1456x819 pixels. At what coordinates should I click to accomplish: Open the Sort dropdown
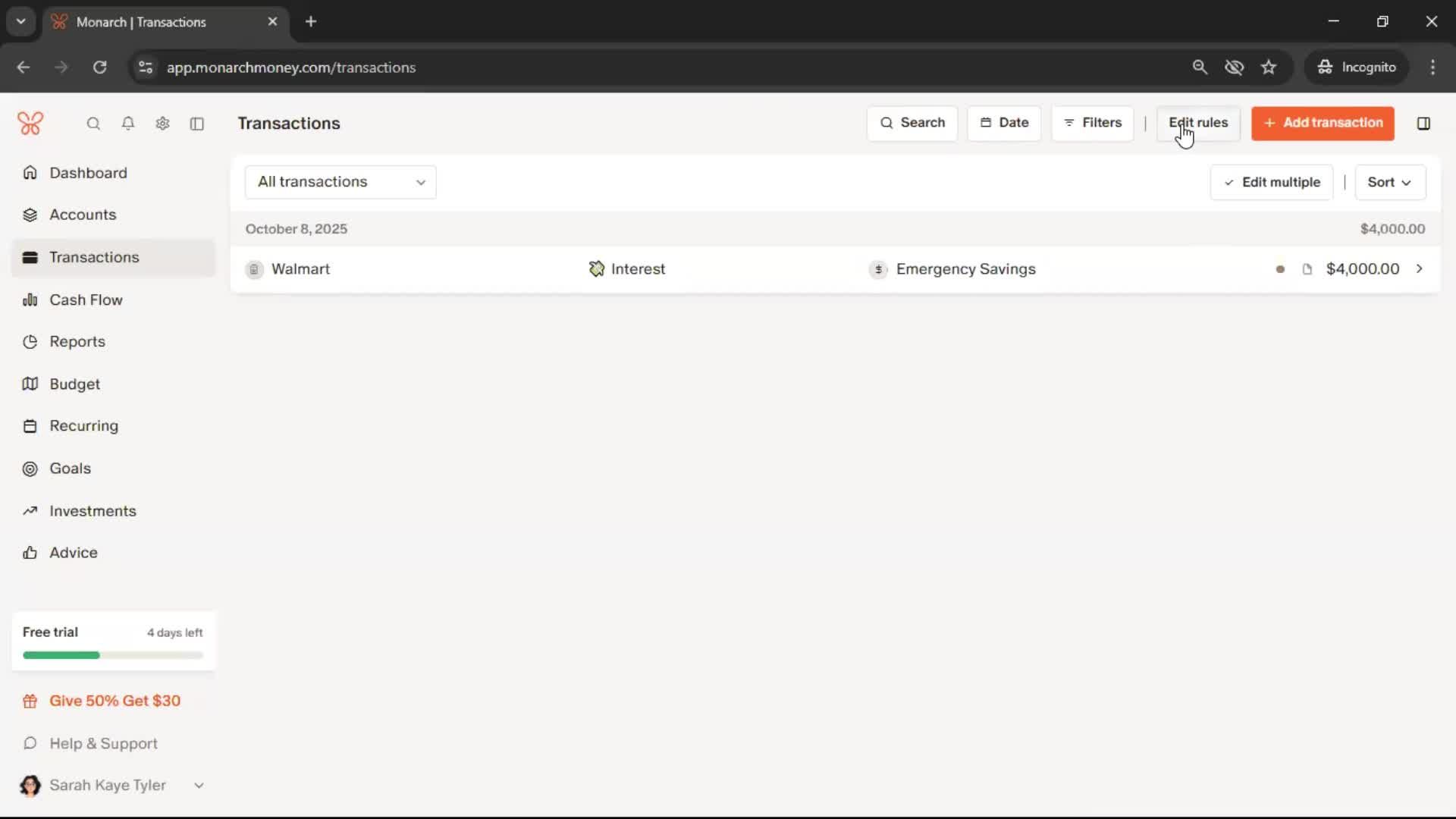coord(1389,182)
